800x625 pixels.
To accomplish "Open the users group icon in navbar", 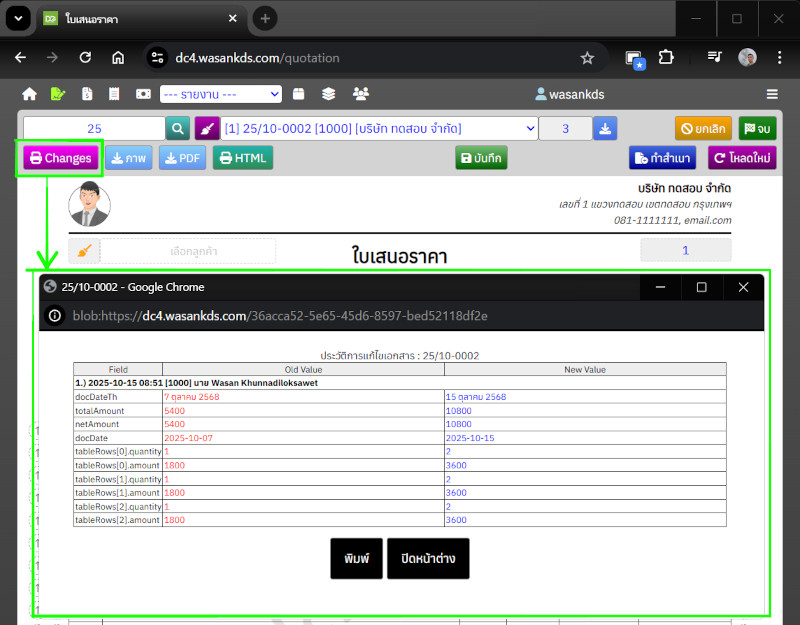I will tap(360, 94).
